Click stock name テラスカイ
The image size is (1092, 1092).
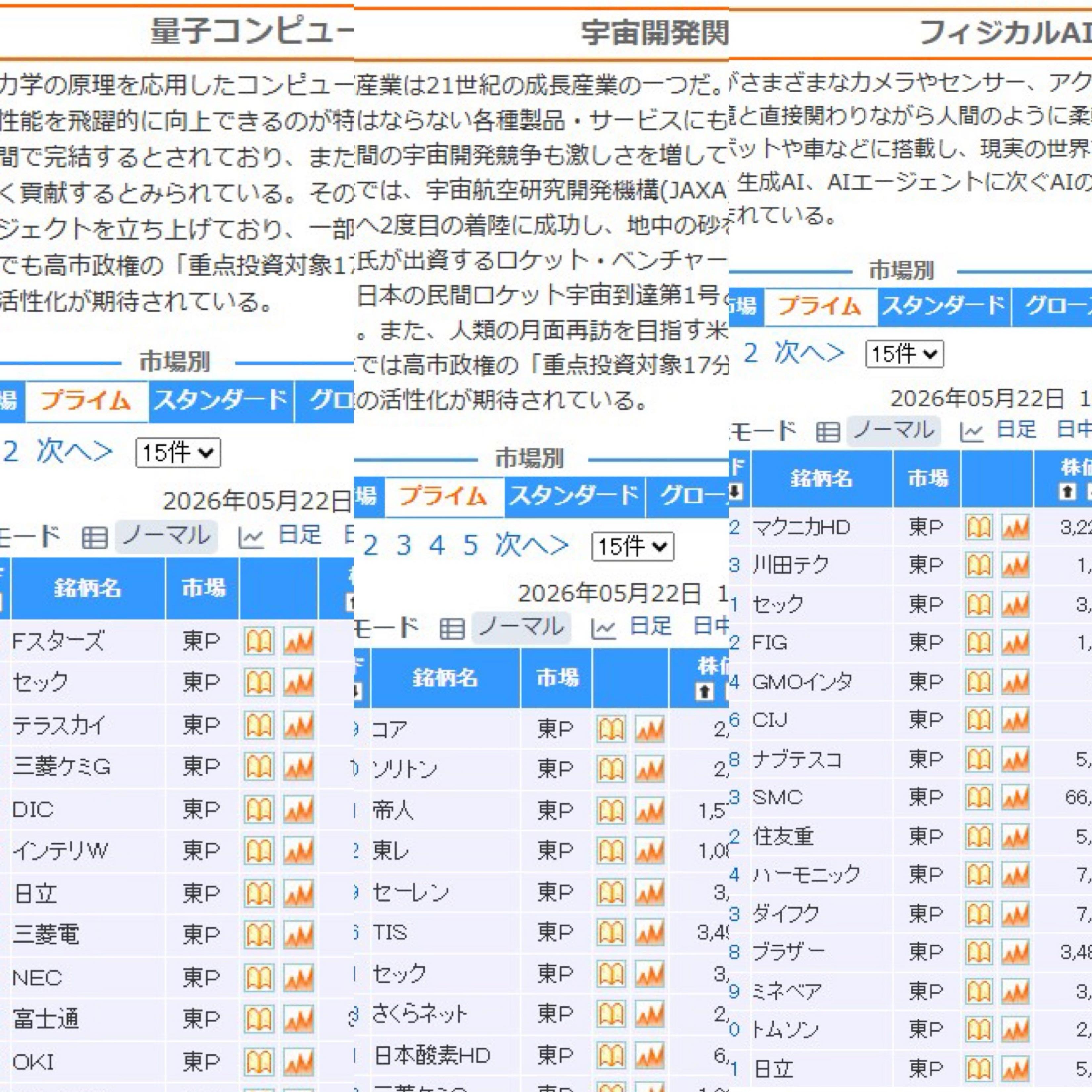click(59, 725)
